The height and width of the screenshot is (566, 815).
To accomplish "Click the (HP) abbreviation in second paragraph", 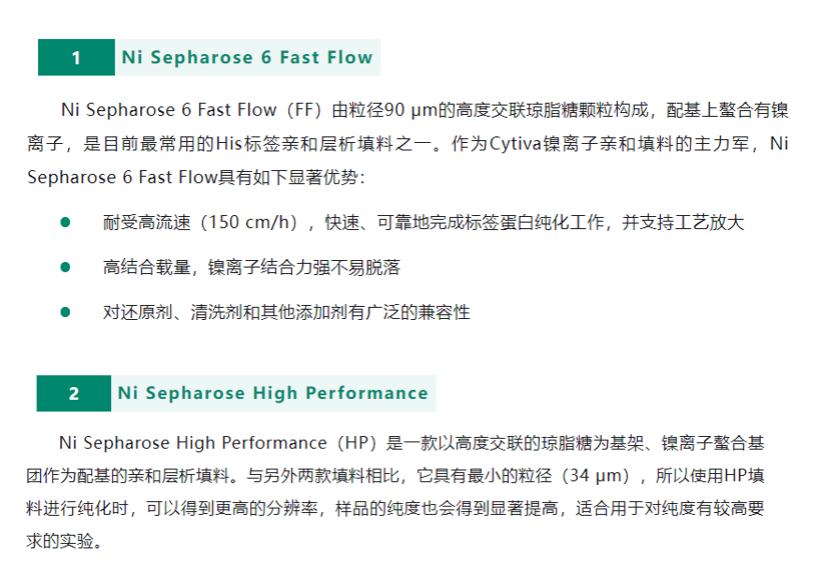I will click(357, 443).
